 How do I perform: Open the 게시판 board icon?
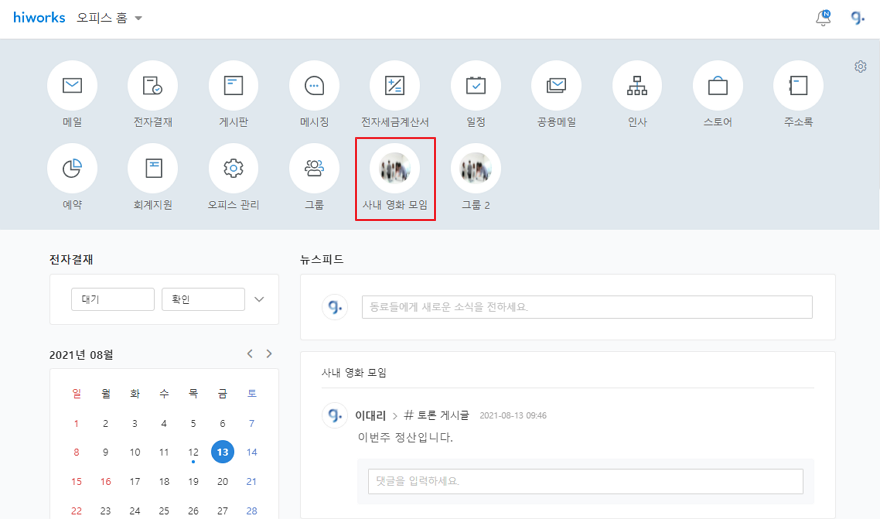[x=233, y=86]
